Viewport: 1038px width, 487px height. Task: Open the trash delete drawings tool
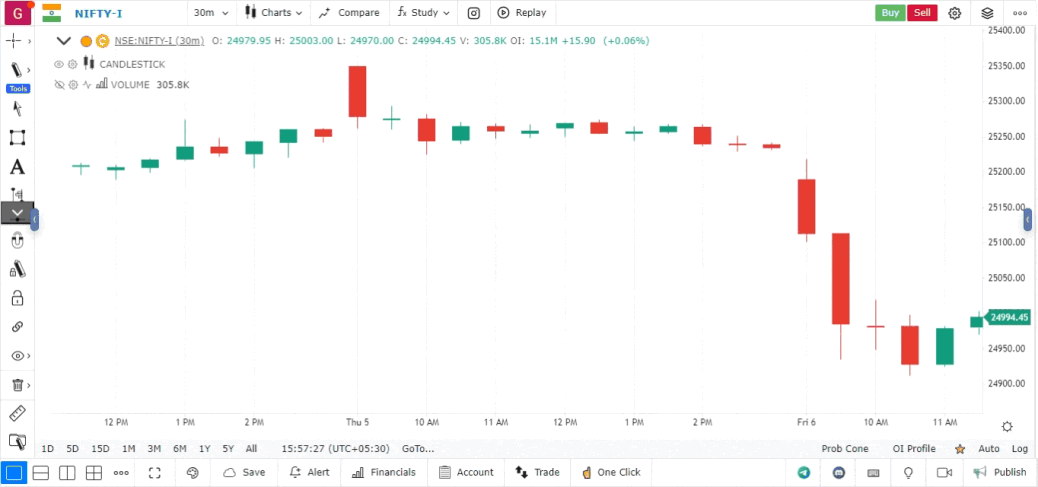(17, 385)
